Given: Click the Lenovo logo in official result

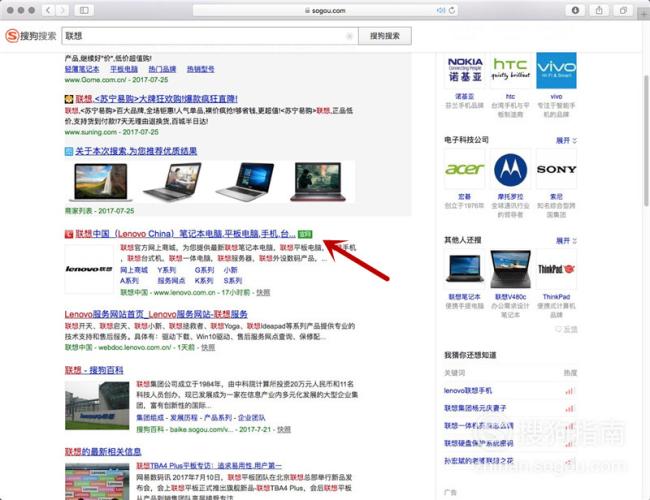Looking at the screenshot, I should (89, 269).
